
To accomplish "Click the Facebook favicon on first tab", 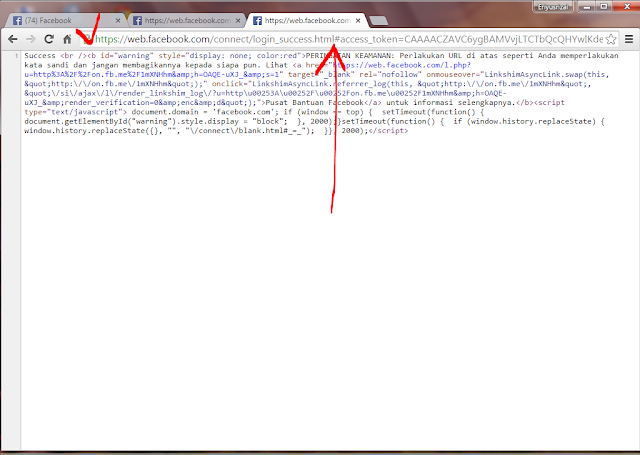I will coord(18,20).
